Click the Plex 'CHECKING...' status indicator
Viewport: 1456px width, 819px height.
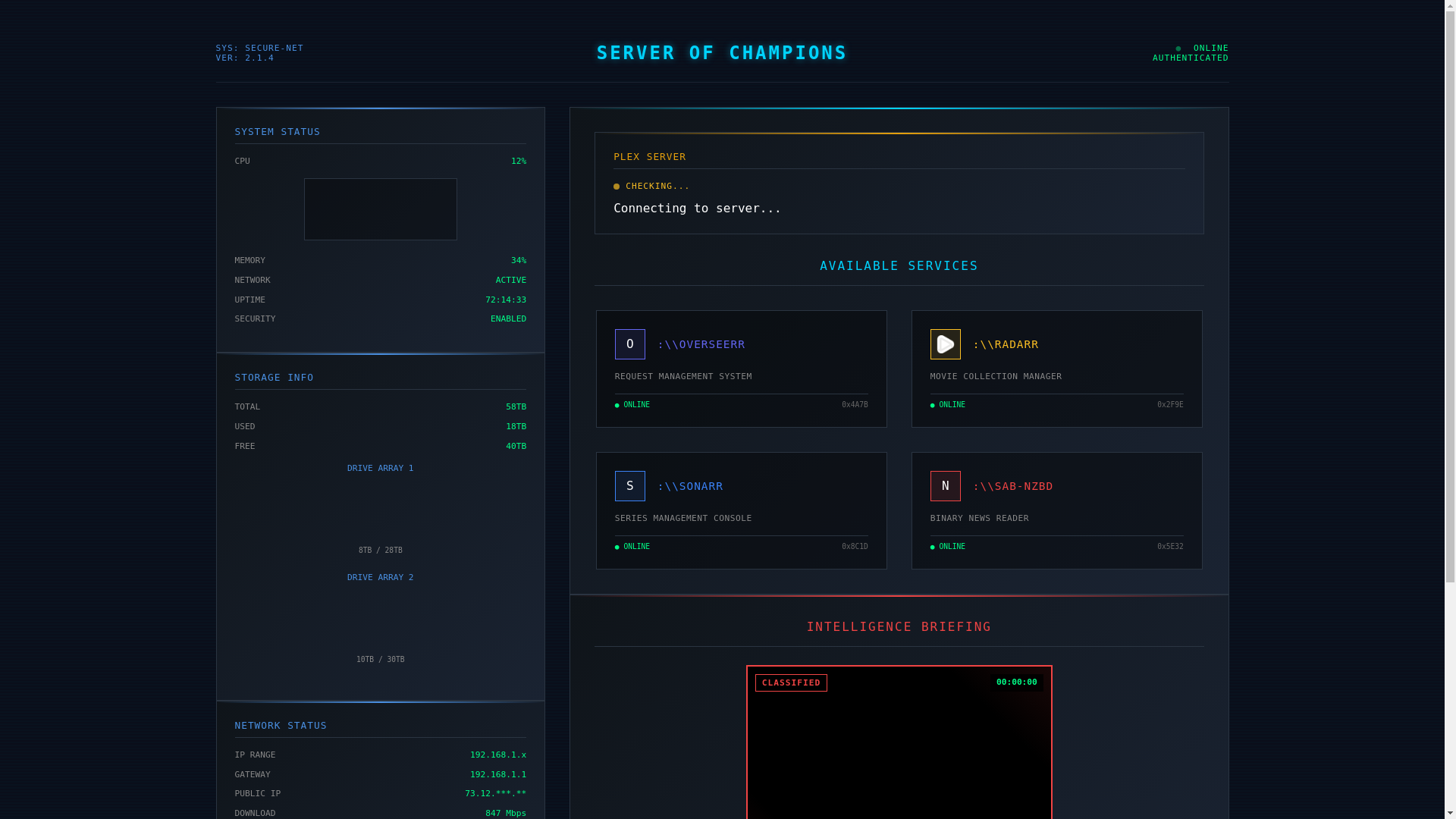(x=651, y=186)
